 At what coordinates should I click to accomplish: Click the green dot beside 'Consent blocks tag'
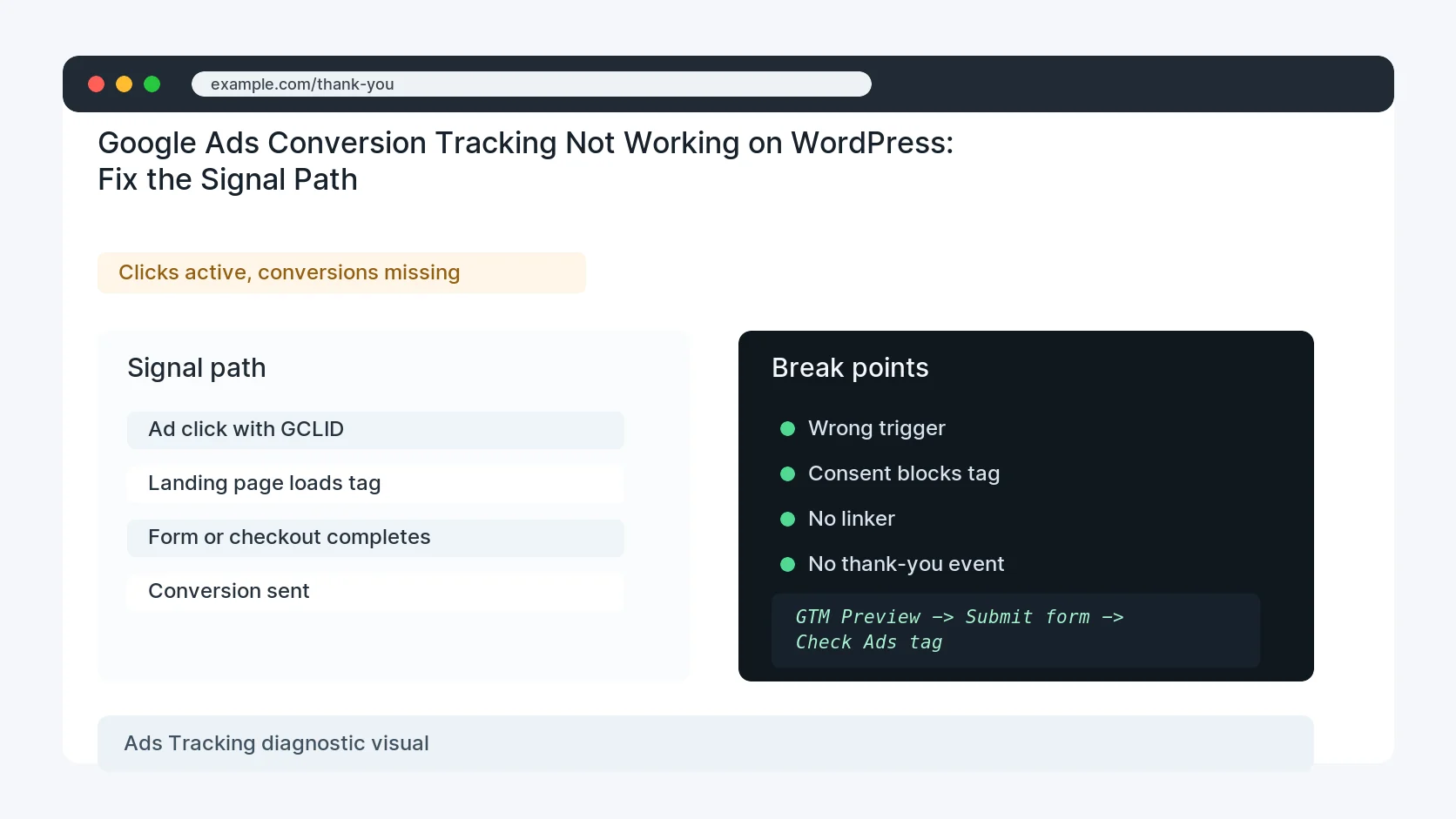788,473
